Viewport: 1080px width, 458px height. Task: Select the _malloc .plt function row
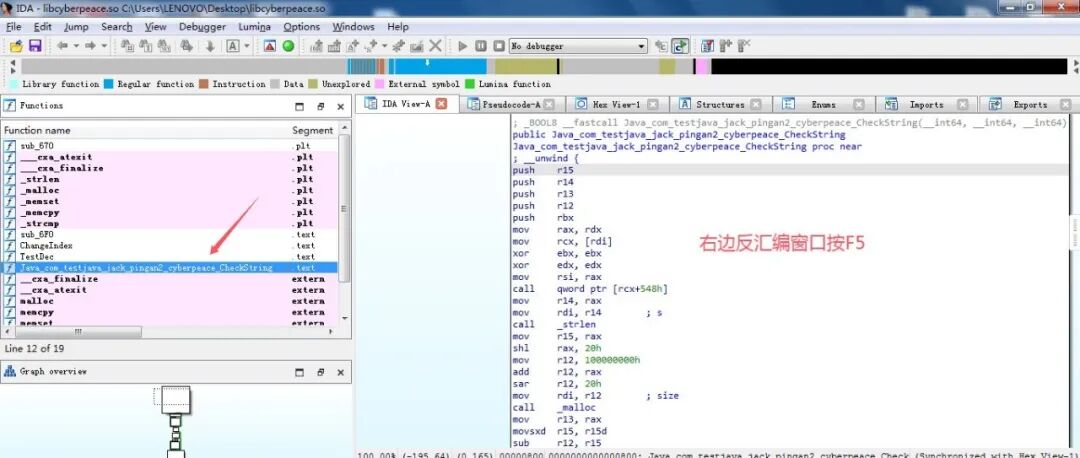170,190
